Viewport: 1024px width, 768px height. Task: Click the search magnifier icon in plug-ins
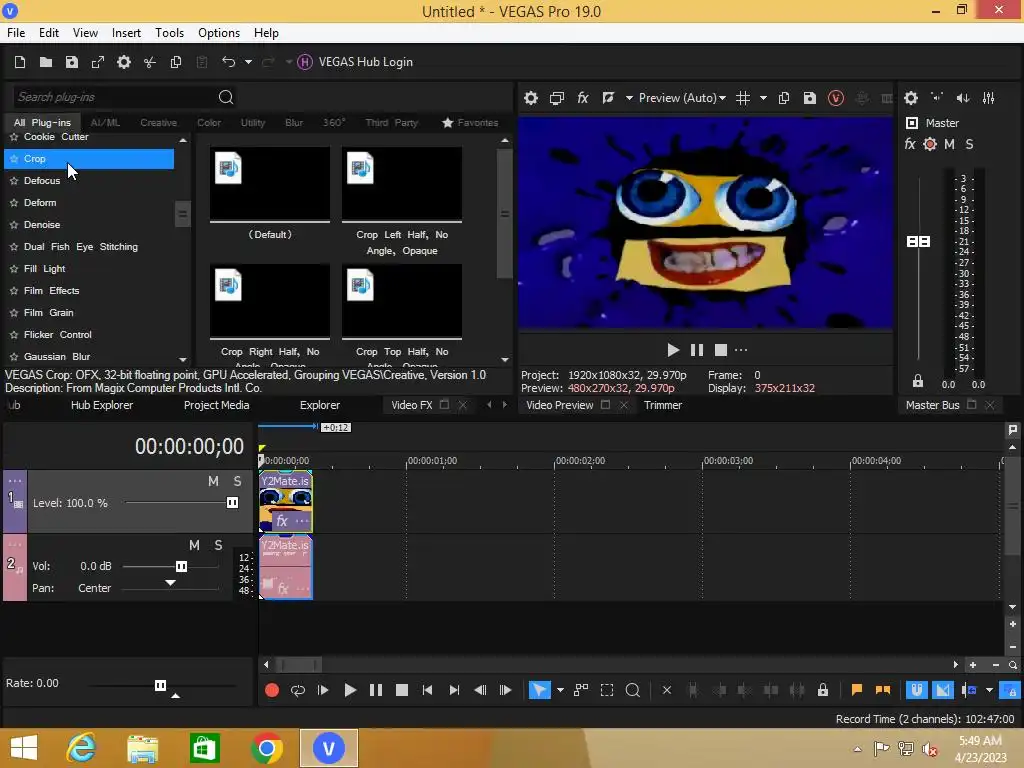[x=226, y=97]
